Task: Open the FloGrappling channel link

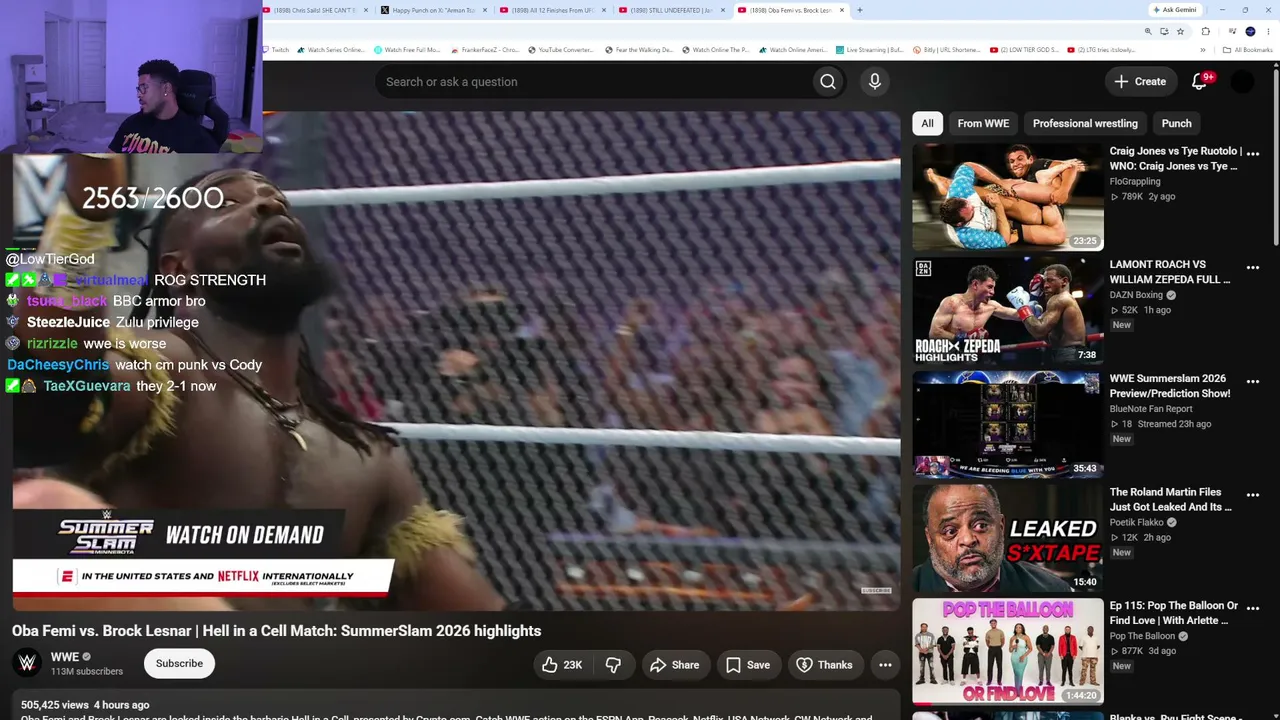Action: 1135,182
